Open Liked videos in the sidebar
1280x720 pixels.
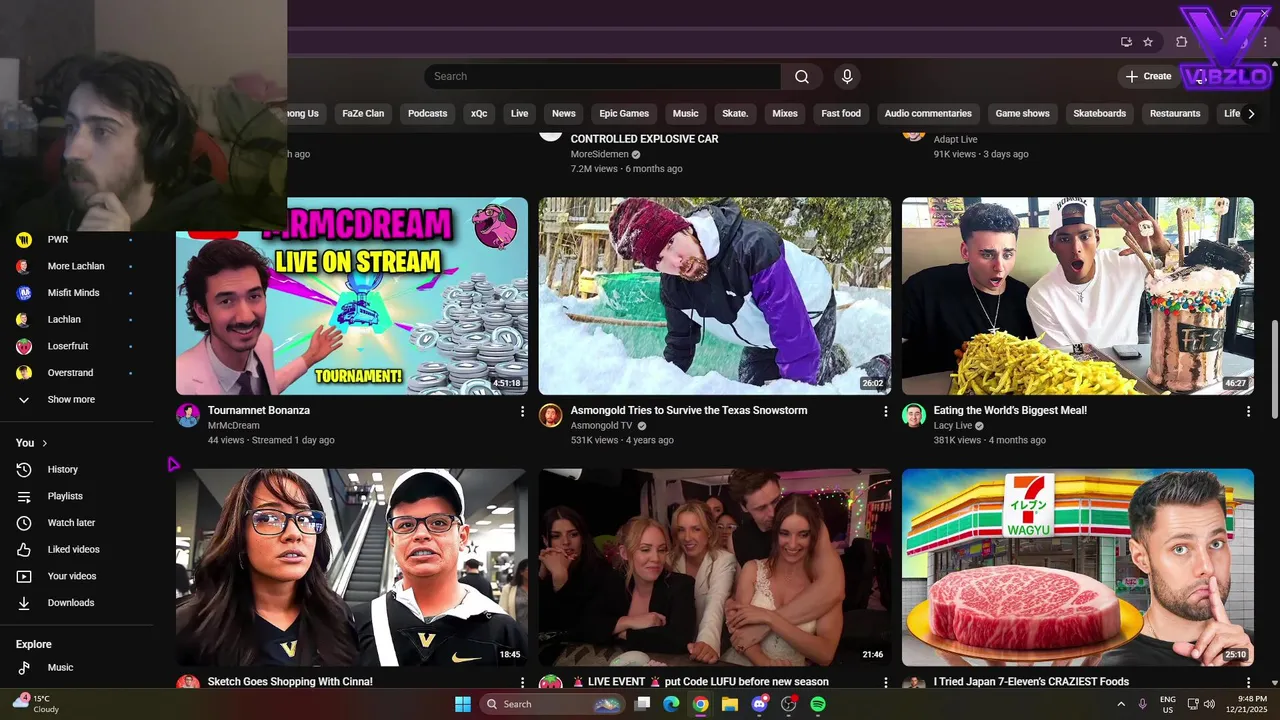point(76,549)
